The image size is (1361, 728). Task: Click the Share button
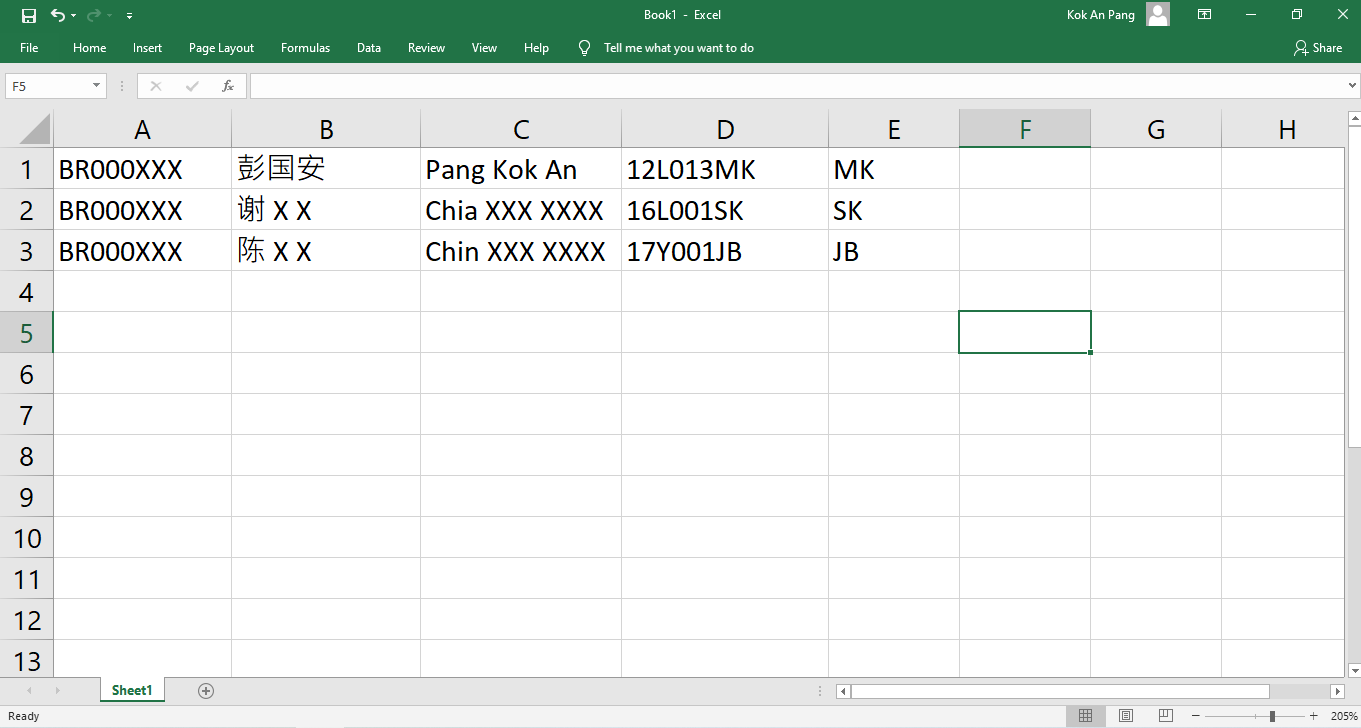(1318, 47)
